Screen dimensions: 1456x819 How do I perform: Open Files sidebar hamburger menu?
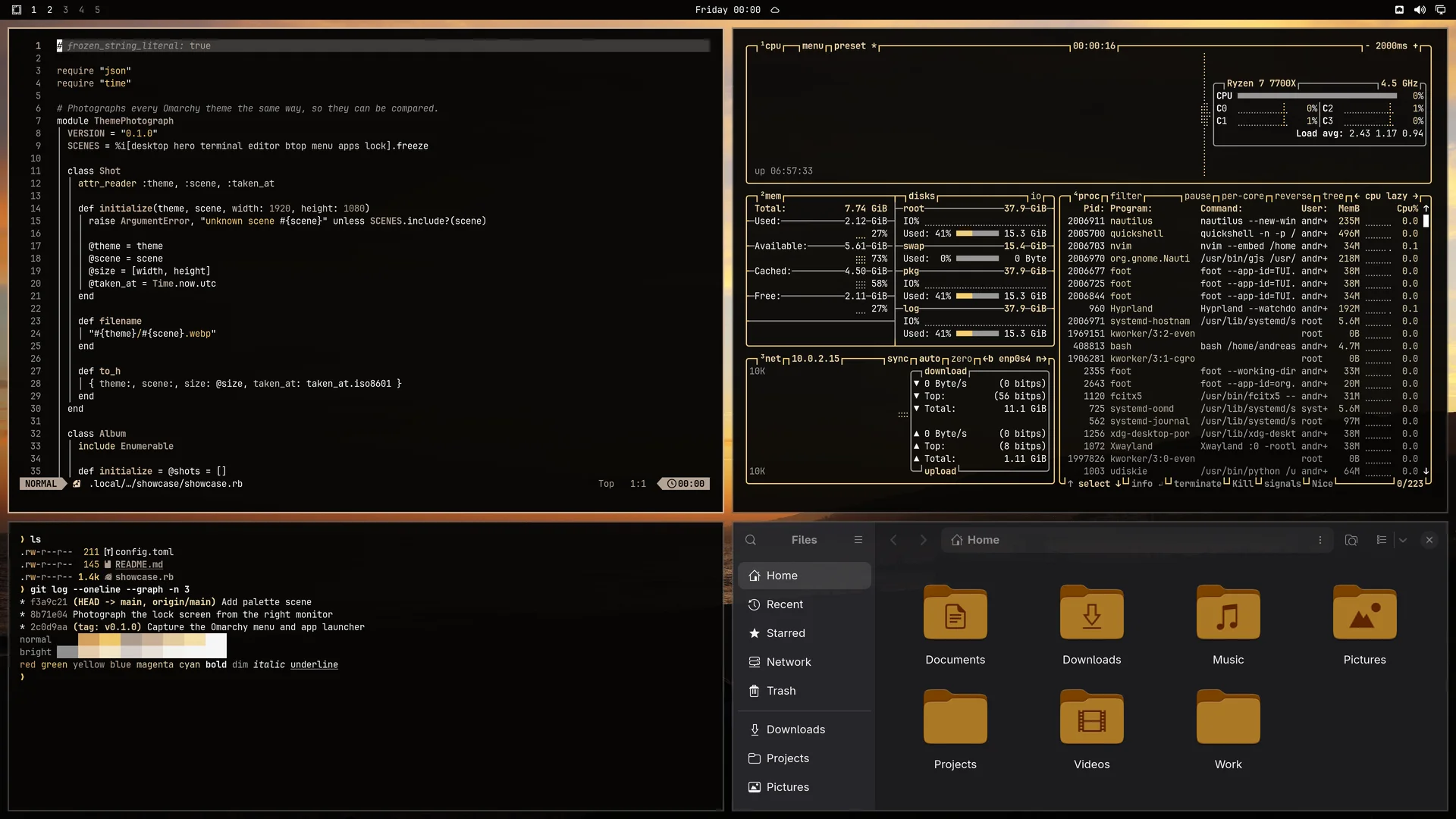[858, 540]
